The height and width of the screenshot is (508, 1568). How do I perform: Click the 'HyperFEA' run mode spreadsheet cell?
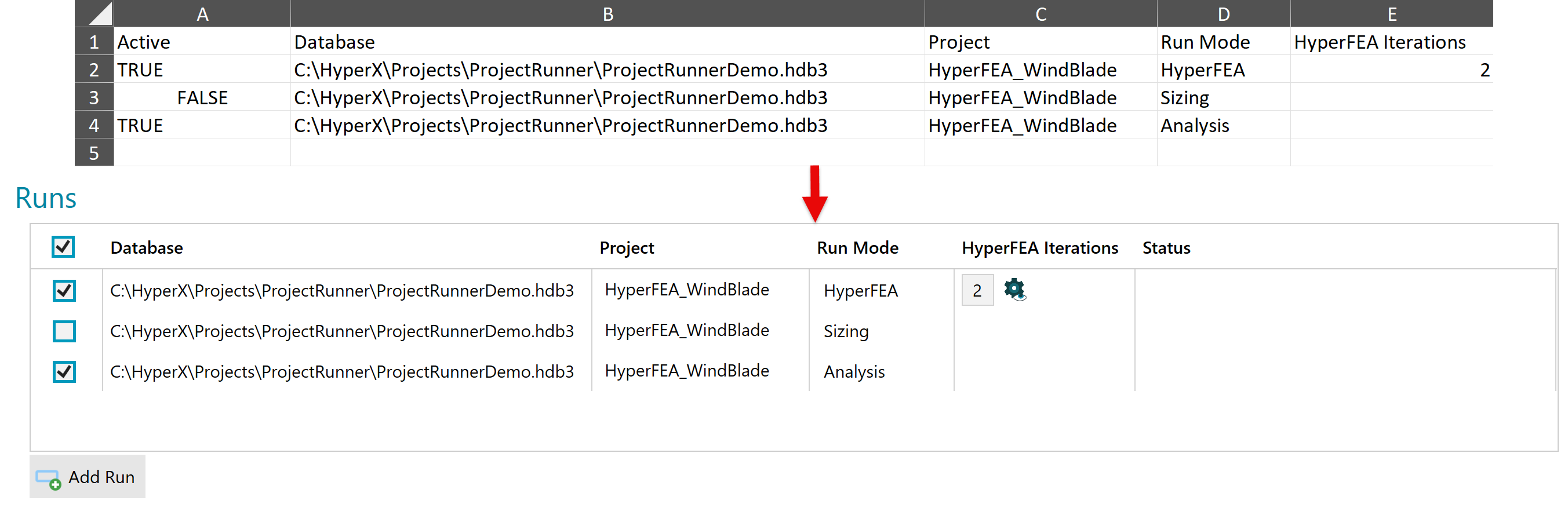pos(1224,70)
